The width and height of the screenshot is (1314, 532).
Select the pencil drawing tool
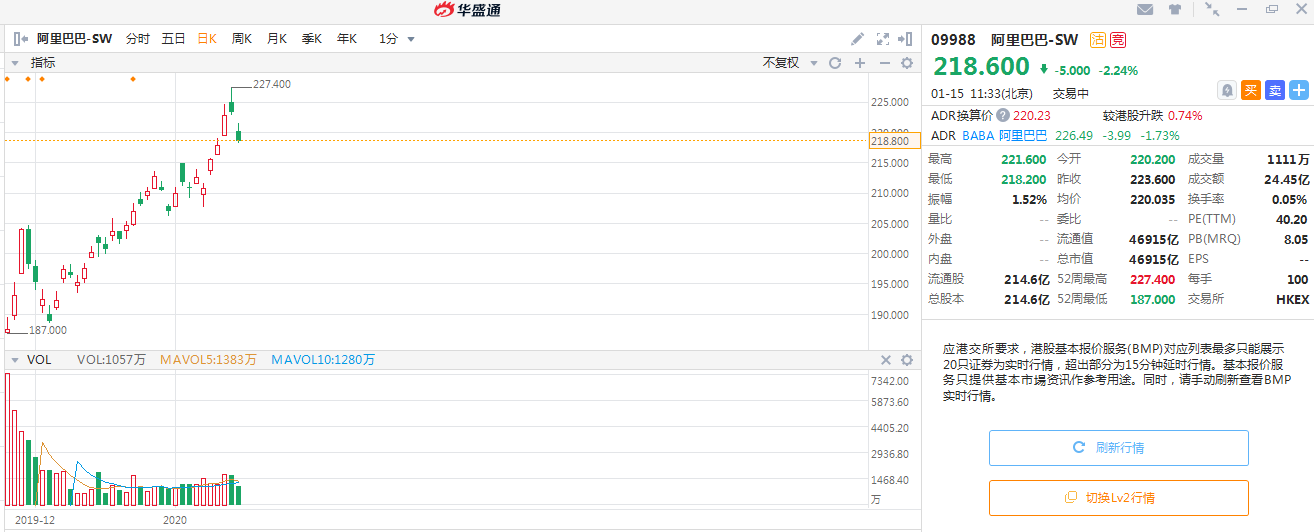click(x=857, y=39)
